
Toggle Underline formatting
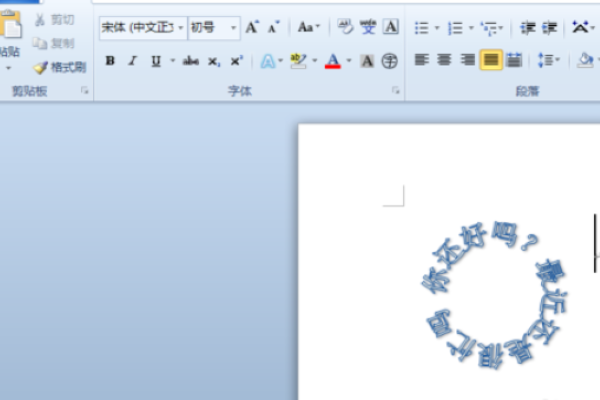point(156,61)
